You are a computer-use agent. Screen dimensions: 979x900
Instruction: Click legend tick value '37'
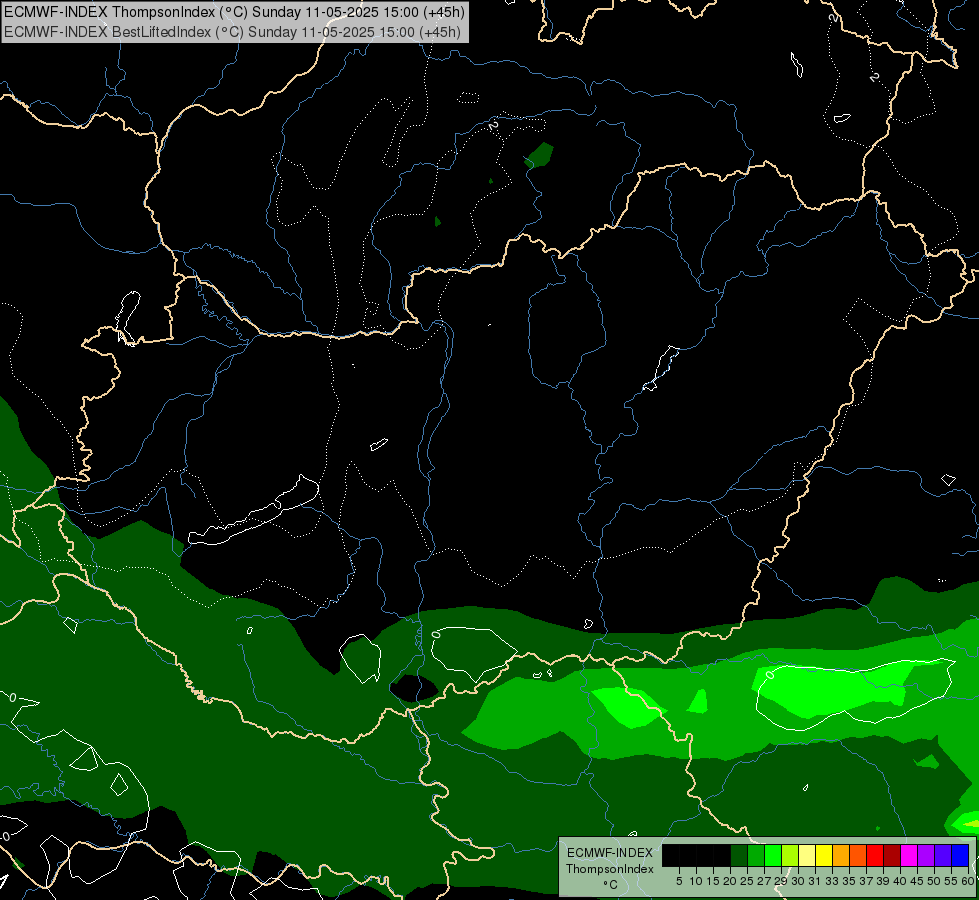pos(865,881)
